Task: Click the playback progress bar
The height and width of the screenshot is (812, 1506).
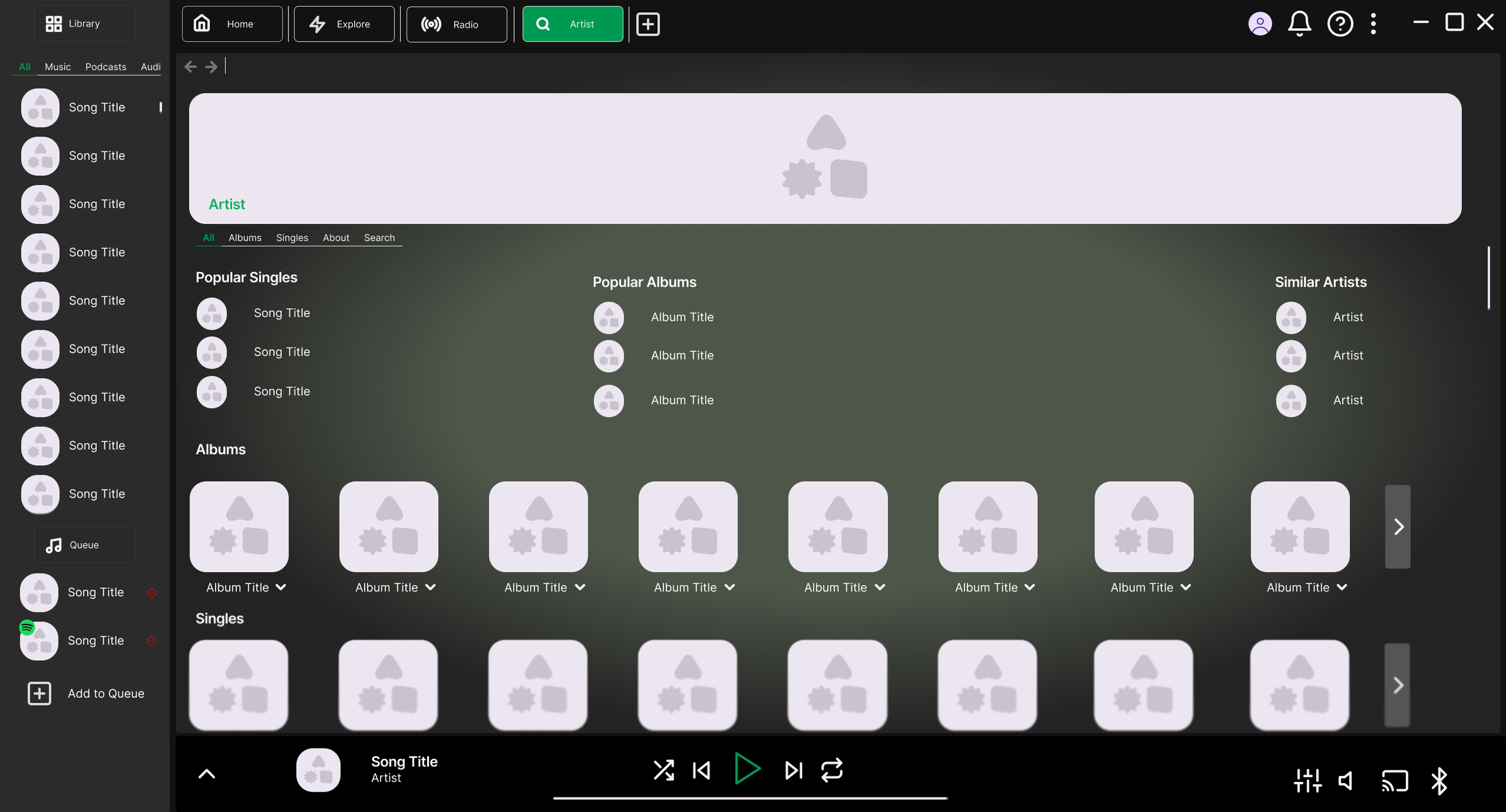Action: (x=750, y=798)
